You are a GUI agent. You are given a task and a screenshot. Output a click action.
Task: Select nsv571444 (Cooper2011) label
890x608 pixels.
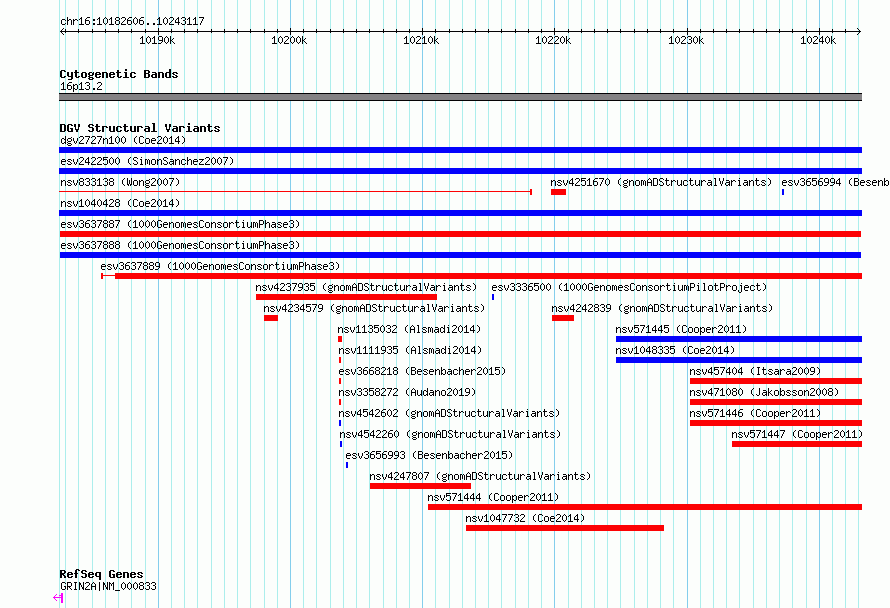pos(493,497)
